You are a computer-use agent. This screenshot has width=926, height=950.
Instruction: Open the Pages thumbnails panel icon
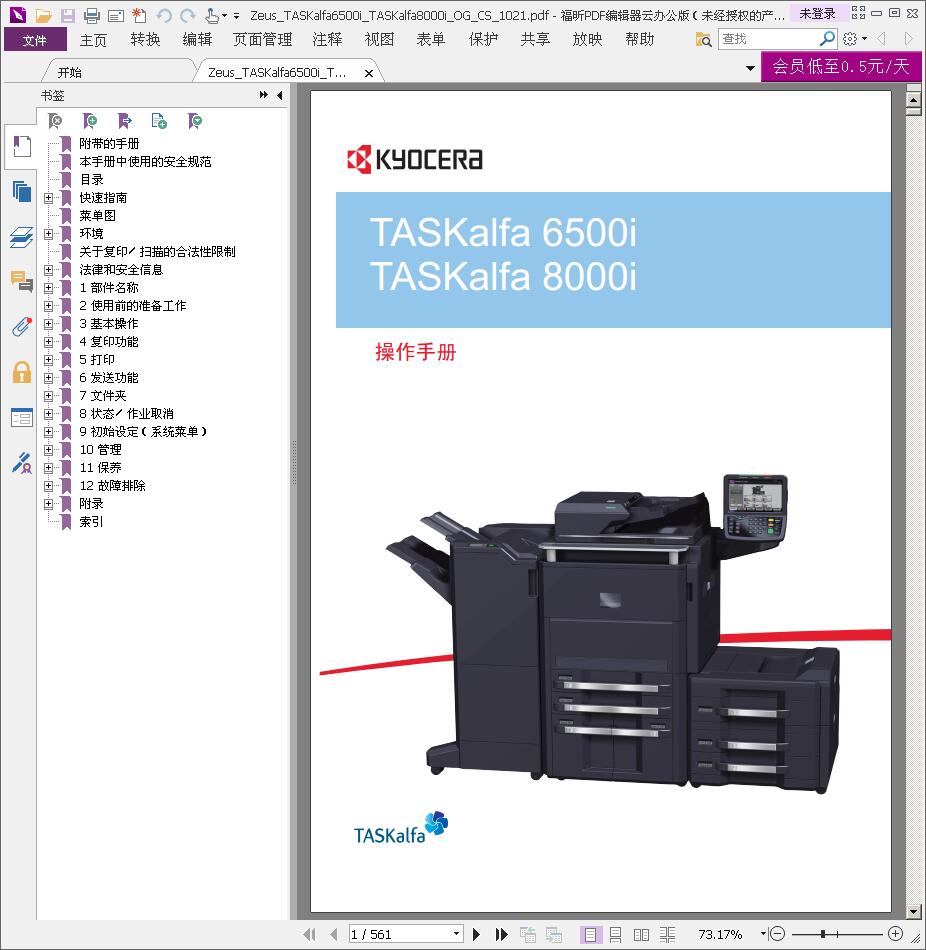click(22, 191)
